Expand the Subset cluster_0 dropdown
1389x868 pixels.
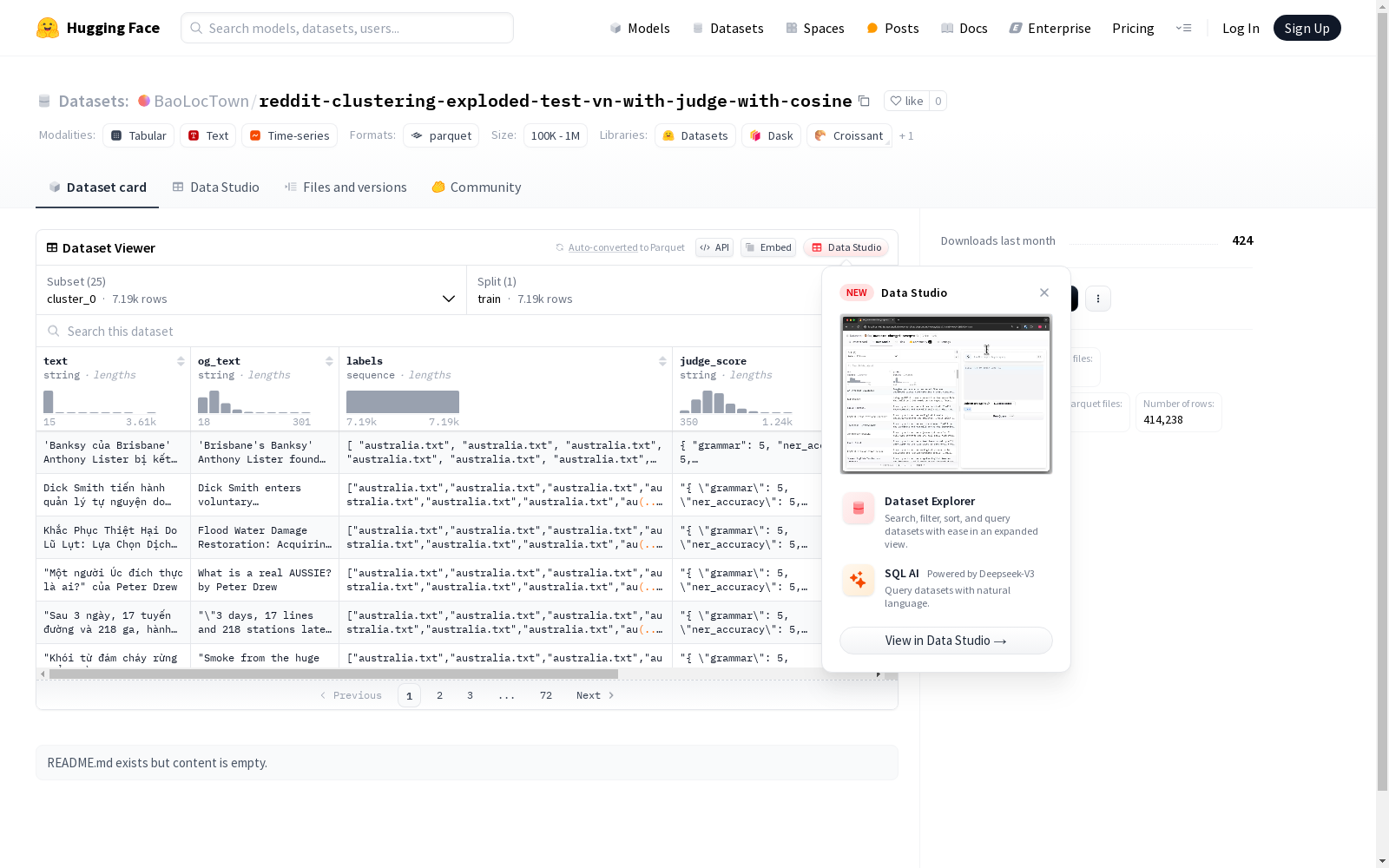(252, 290)
